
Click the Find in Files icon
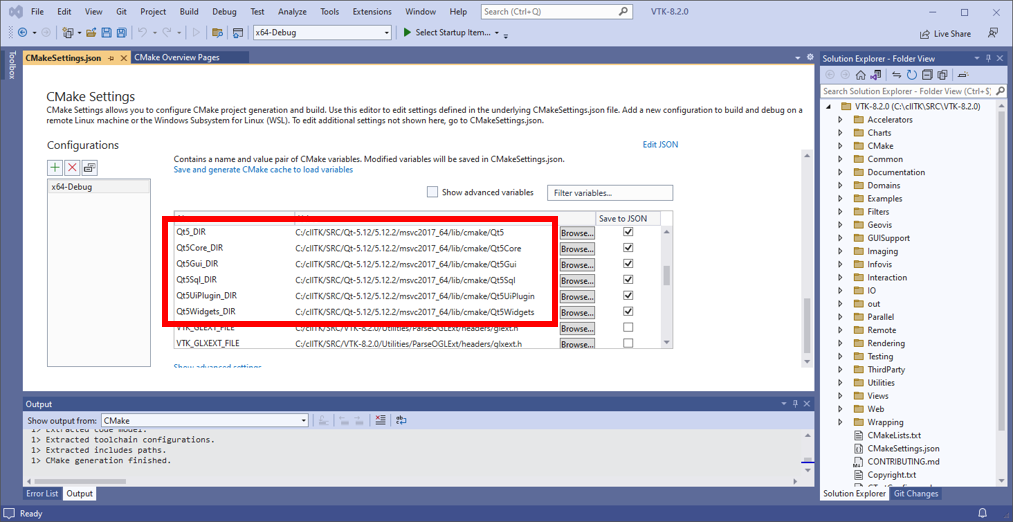coord(218,32)
